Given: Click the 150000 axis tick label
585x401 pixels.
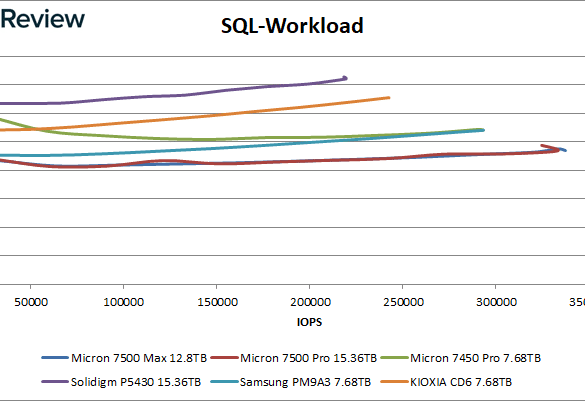Looking at the screenshot, I should click(217, 302).
